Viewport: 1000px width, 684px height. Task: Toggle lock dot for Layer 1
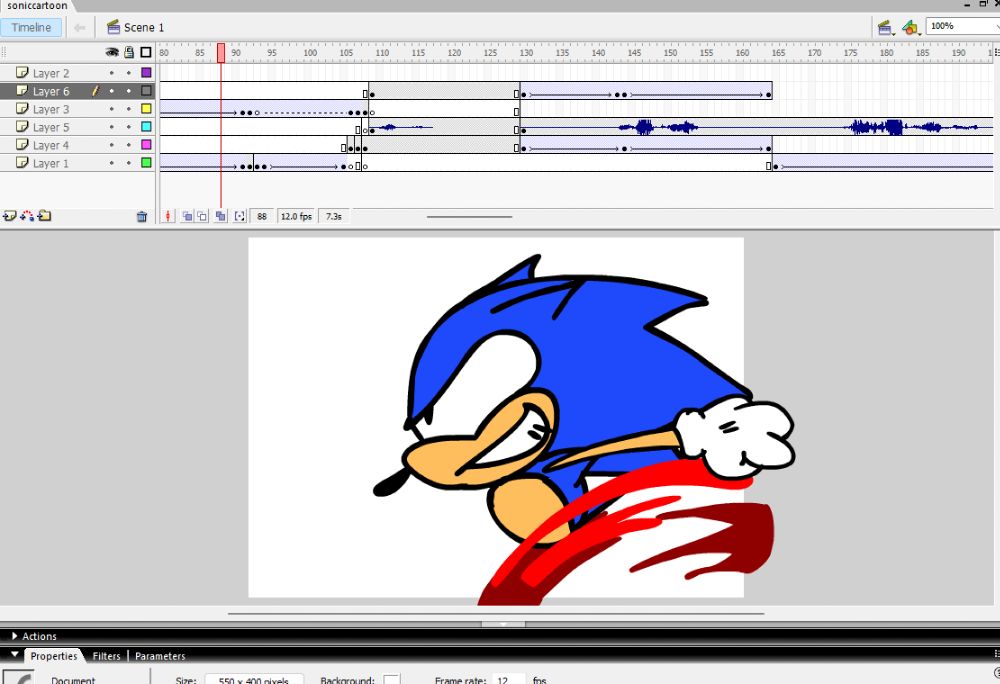(129, 163)
